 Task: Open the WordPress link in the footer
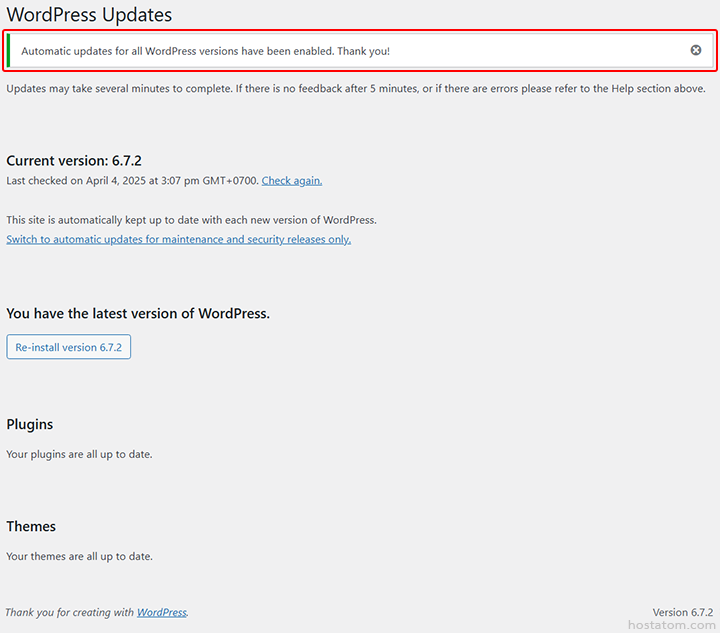click(161, 612)
